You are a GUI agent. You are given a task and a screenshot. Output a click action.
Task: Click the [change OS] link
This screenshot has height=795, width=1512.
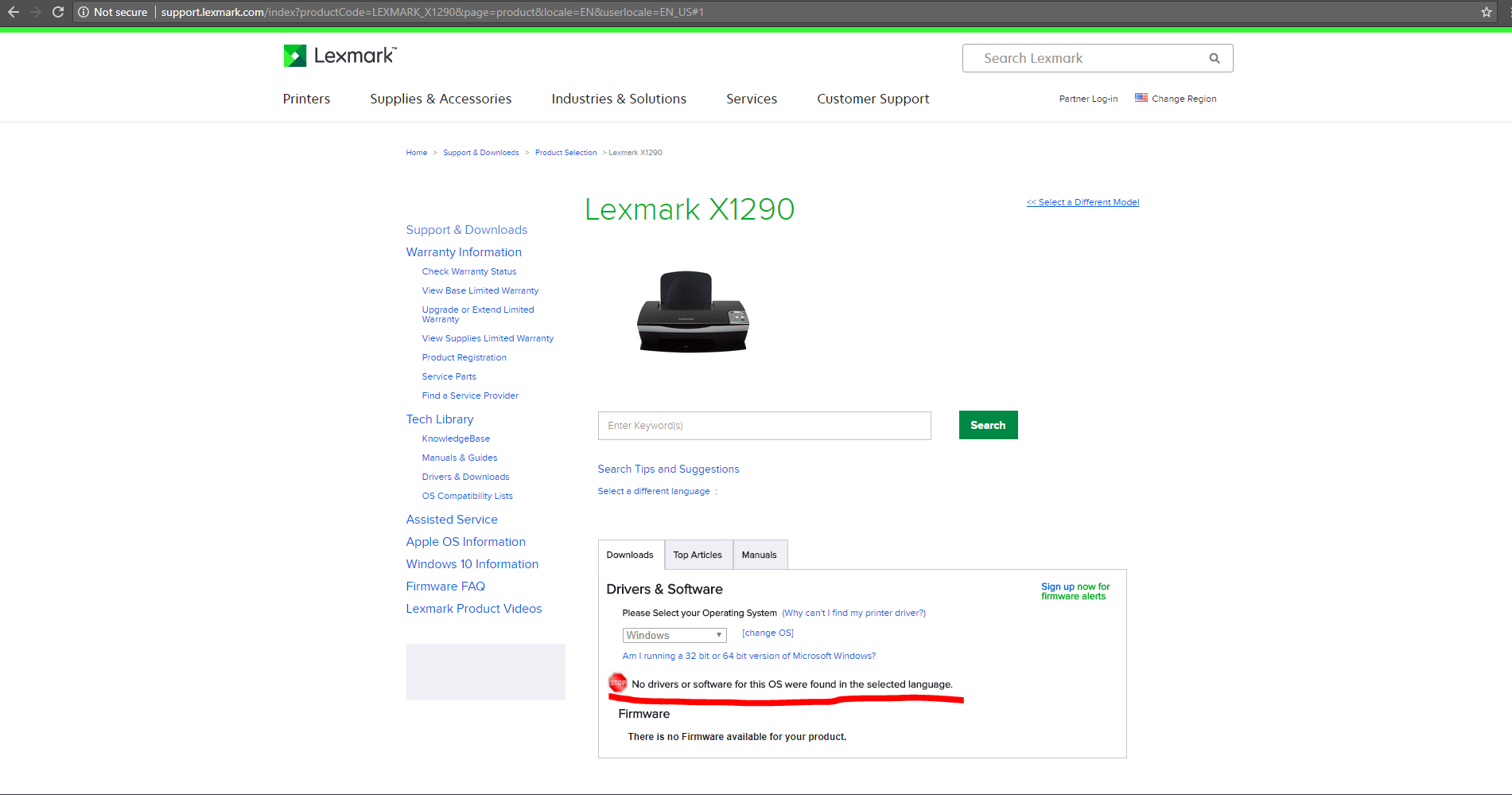click(768, 633)
